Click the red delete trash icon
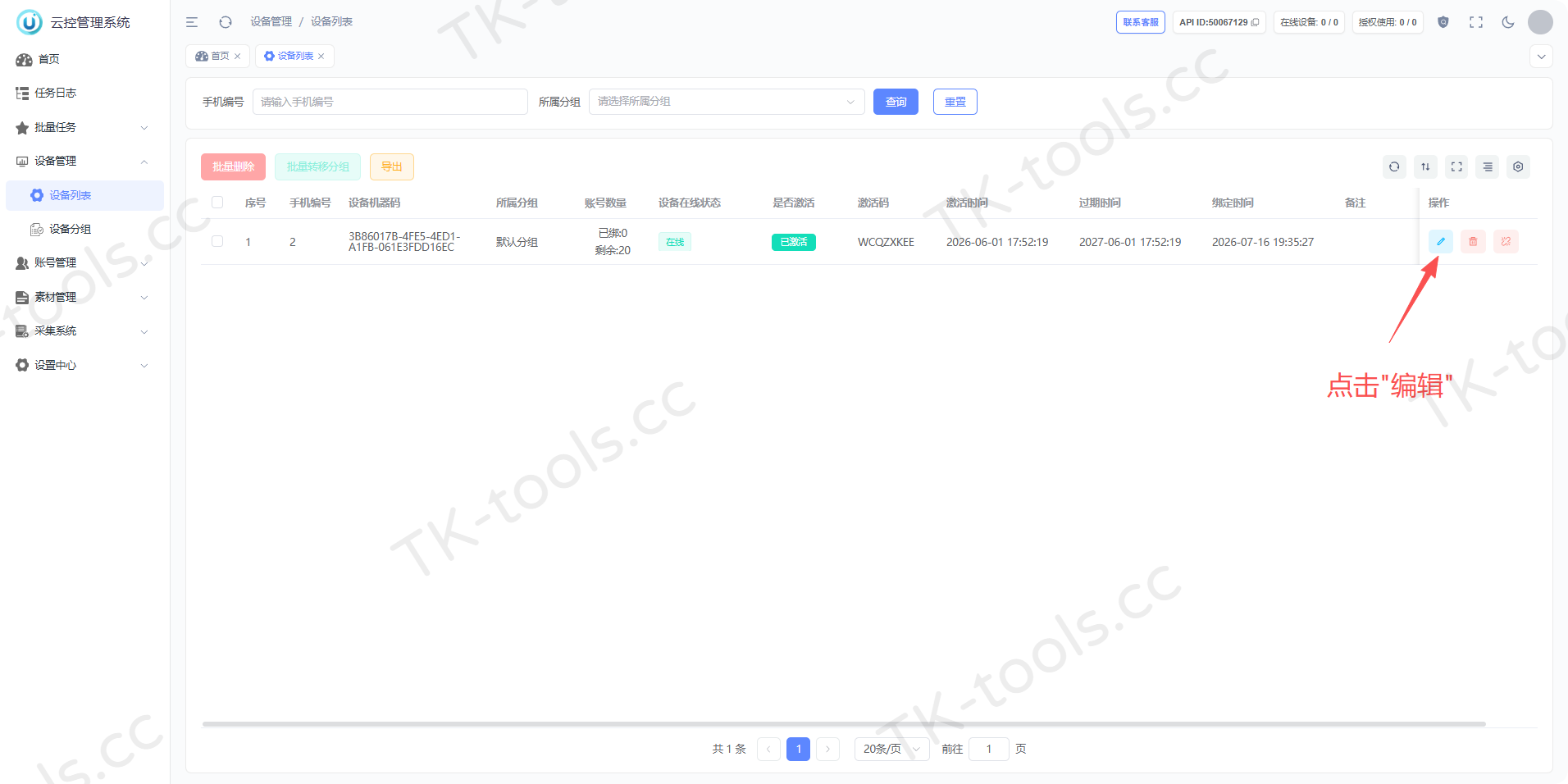The width and height of the screenshot is (1568, 784). pyautogui.click(x=1473, y=242)
